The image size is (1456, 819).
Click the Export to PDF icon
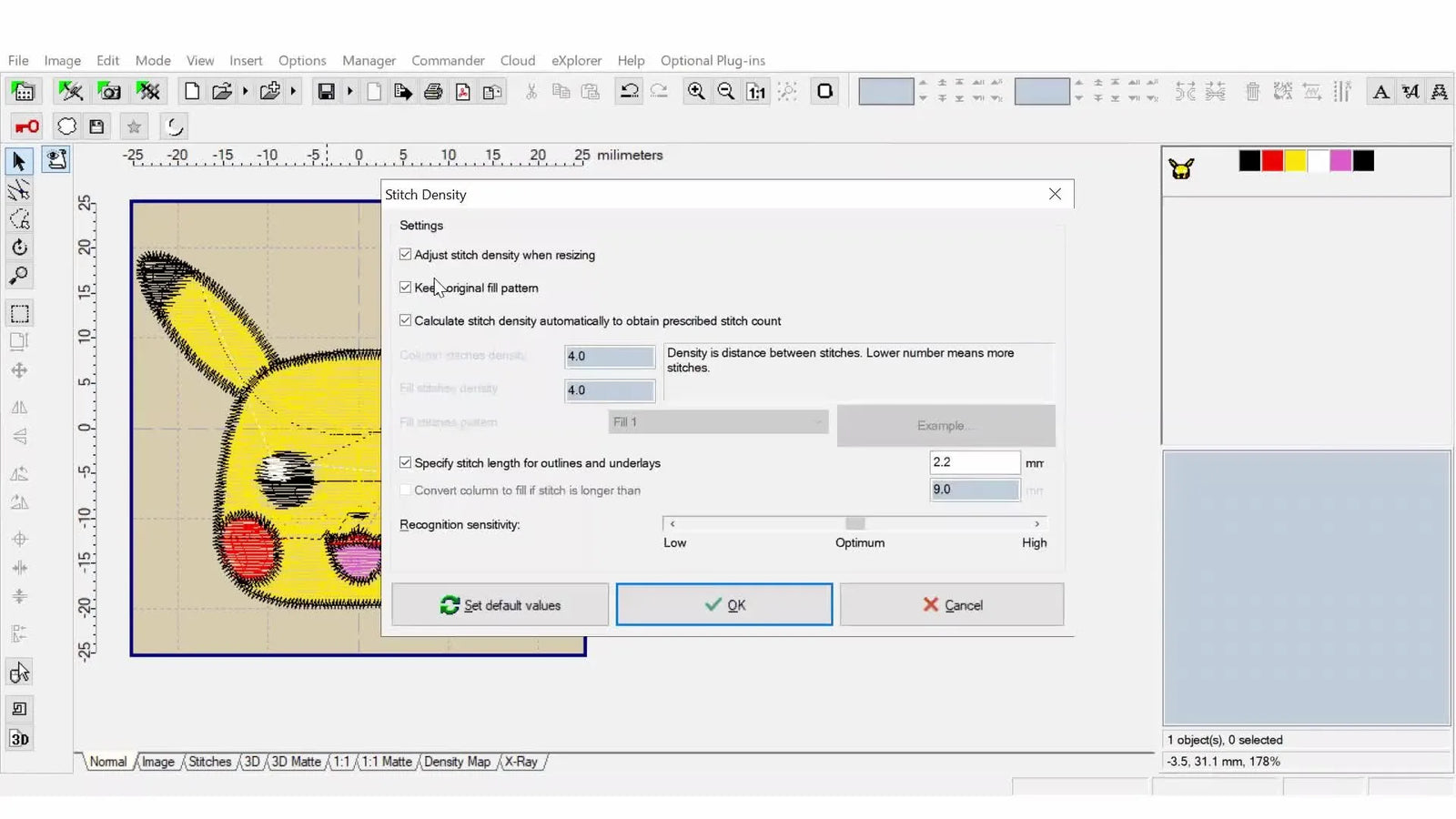[x=463, y=91]
